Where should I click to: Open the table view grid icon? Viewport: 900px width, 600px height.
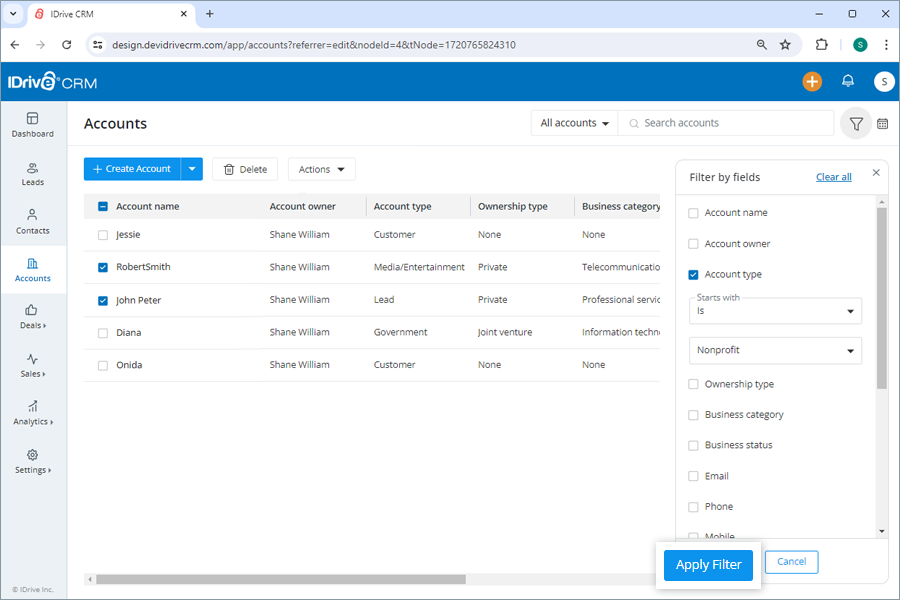pyautogui.click(x=884, y=123)
